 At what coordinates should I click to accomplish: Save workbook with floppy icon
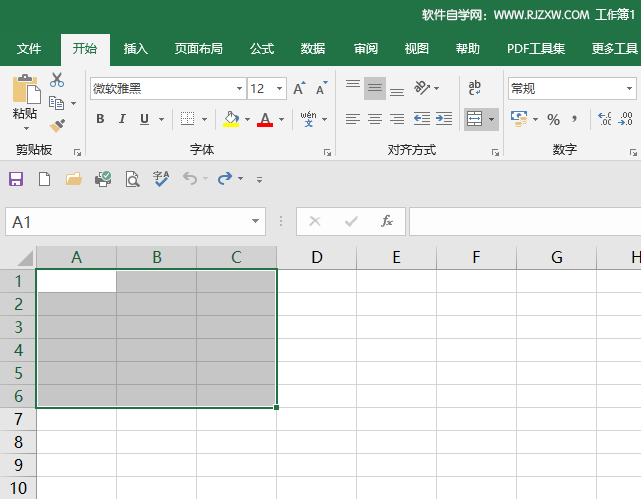click(x=16, y=179)
